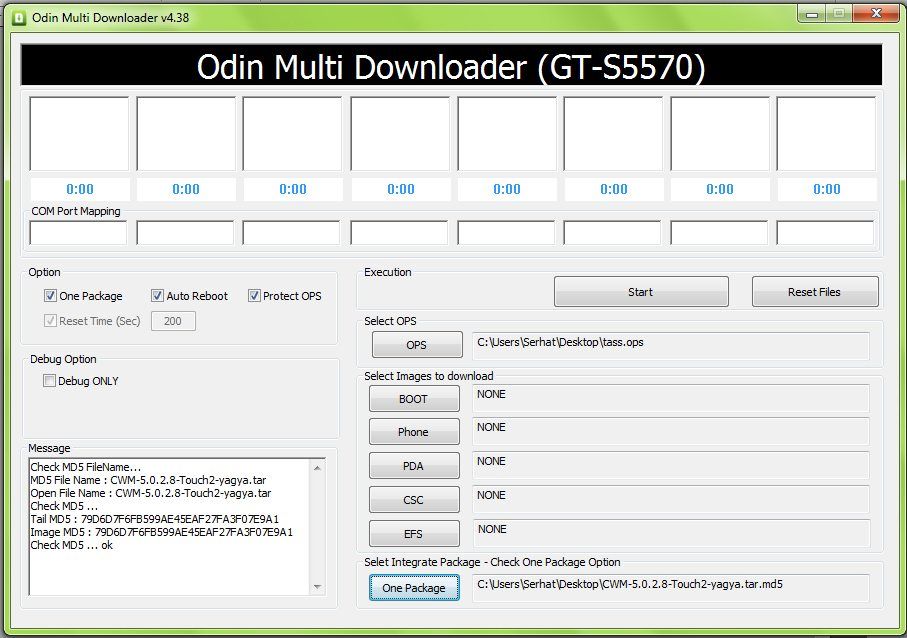
Task: Choose a BOOT image file
Action: [414, 399]
